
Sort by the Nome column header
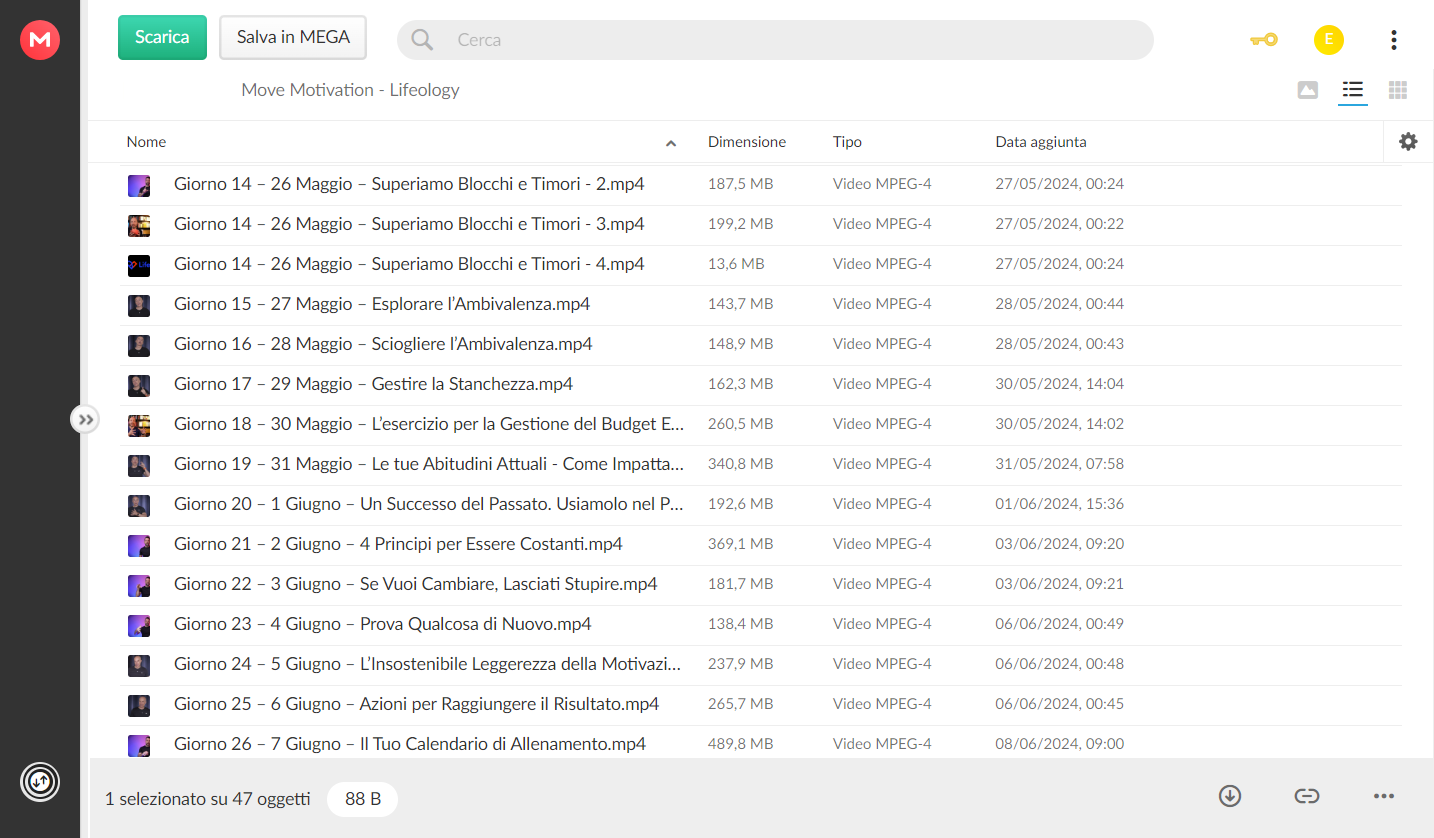[146, 142]
